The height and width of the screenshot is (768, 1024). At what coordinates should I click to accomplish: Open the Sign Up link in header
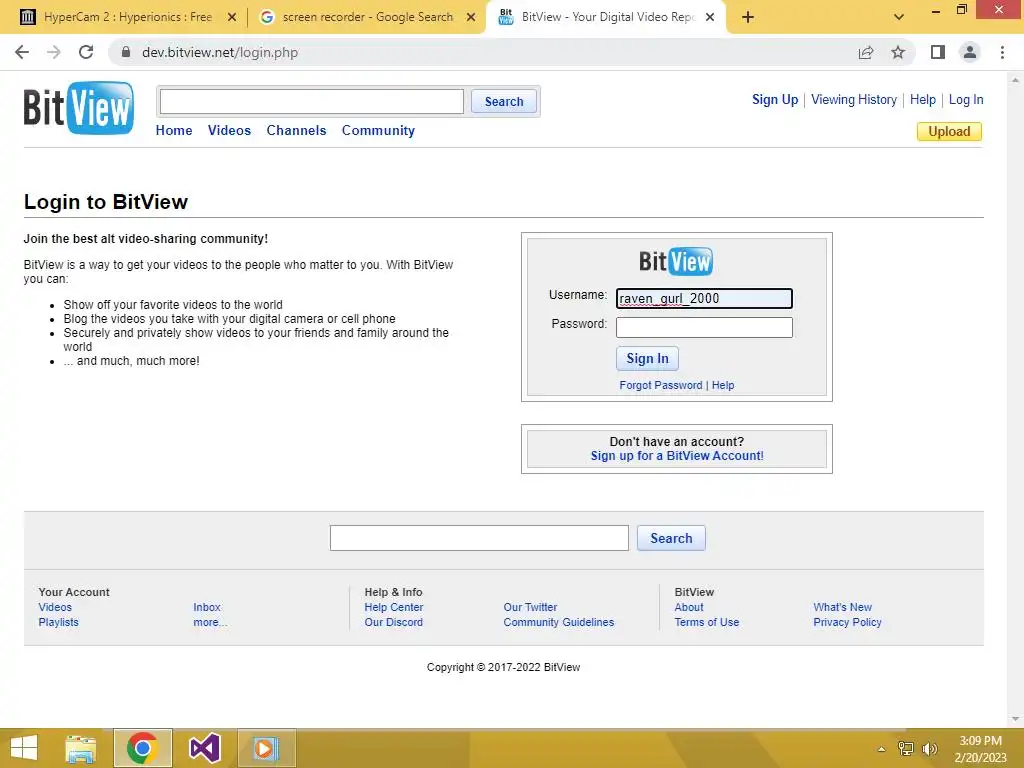coord(775,100)
